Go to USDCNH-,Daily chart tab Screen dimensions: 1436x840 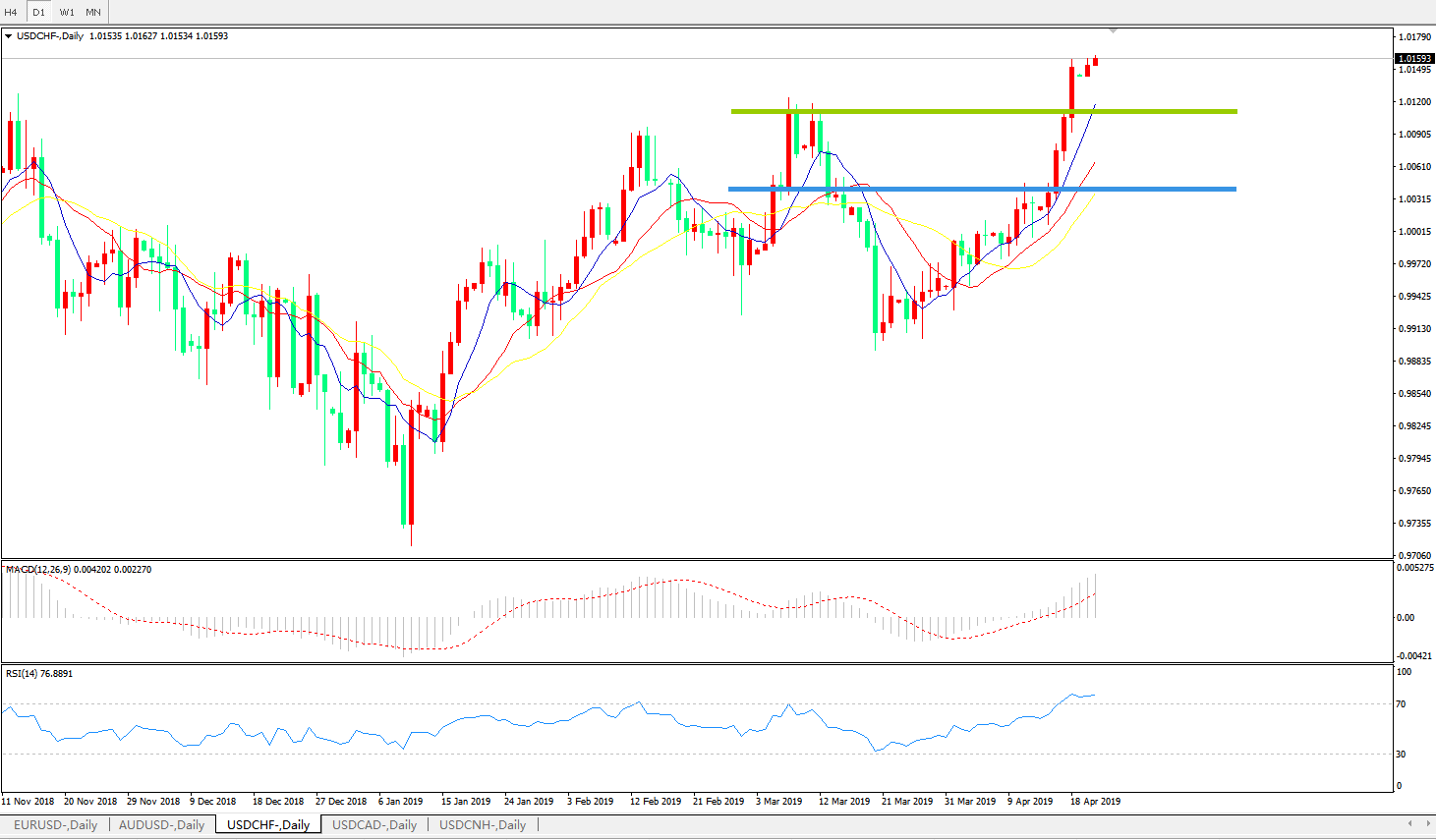click(483, 825)
